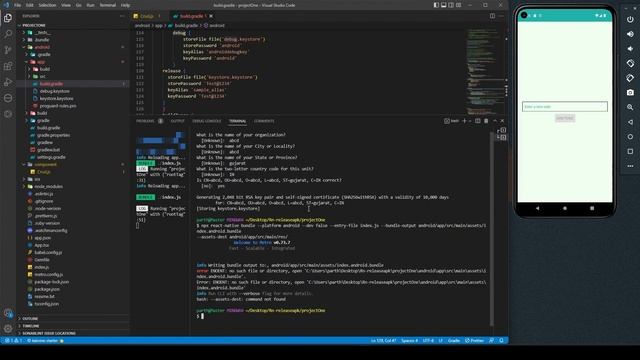The height and width of the screenshot is (360, 640).
Task: Create a new terminal with the plus icon
Action: pyautogui.click(x=464, y=121)
